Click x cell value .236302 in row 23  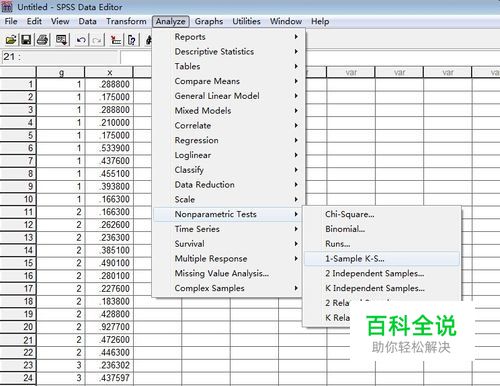pyautogui.click(x=109, y=365)
